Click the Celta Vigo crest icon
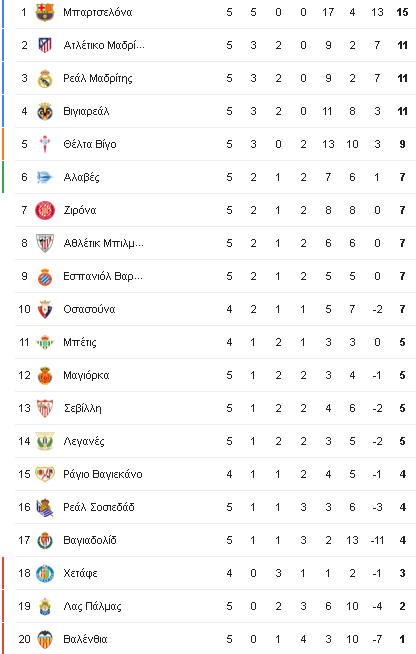 coord(45,144)
